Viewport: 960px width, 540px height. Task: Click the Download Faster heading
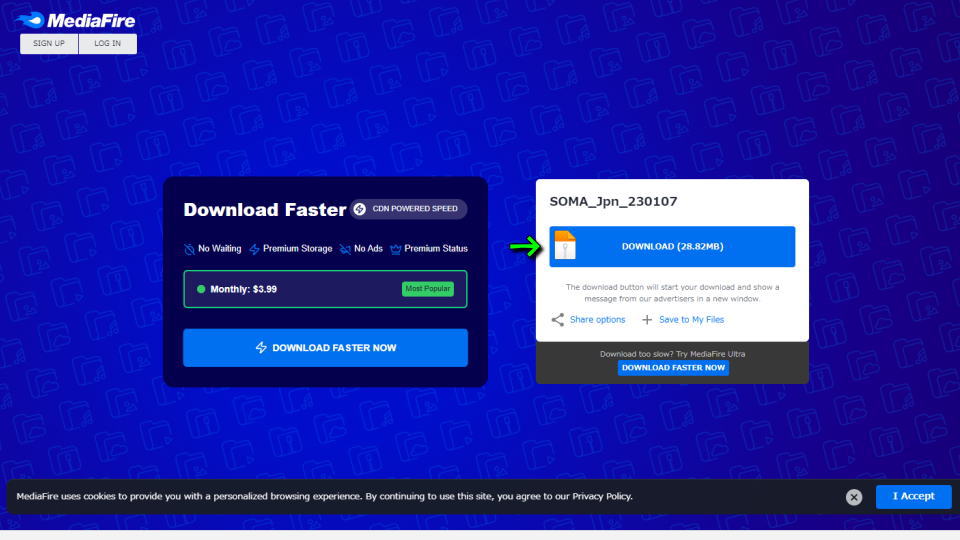[264, 209]
